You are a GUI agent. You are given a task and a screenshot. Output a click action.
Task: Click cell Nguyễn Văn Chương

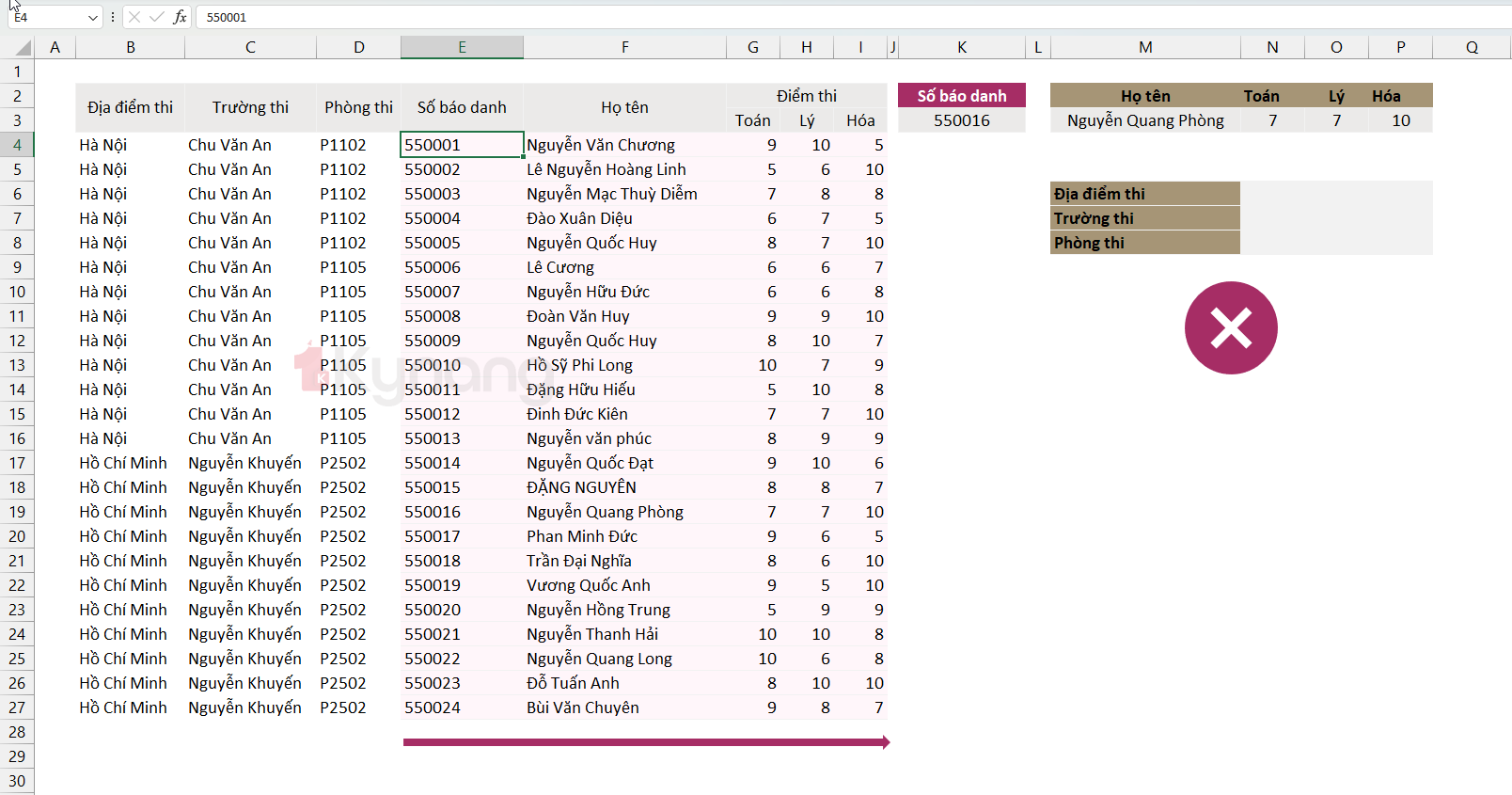coord(624,145)
